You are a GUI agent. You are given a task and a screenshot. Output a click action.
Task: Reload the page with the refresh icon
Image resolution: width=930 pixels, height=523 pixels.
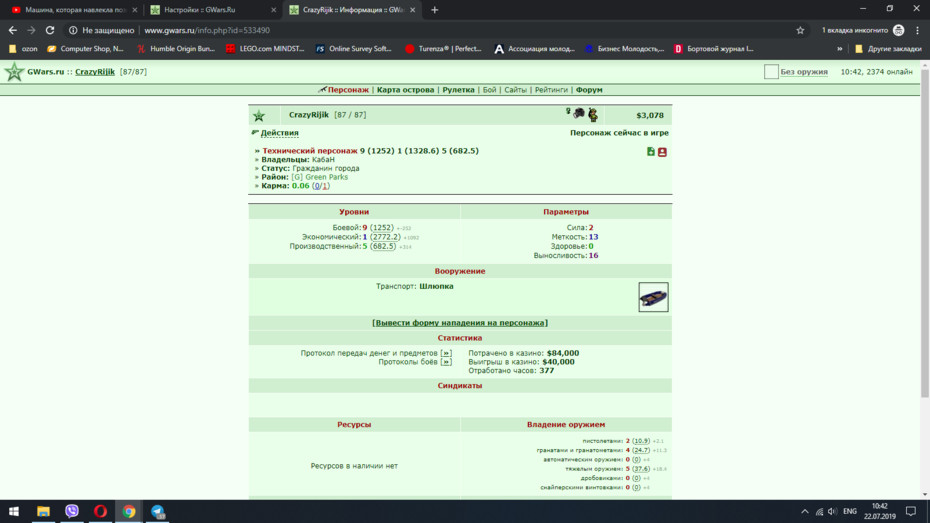(50, 30)
